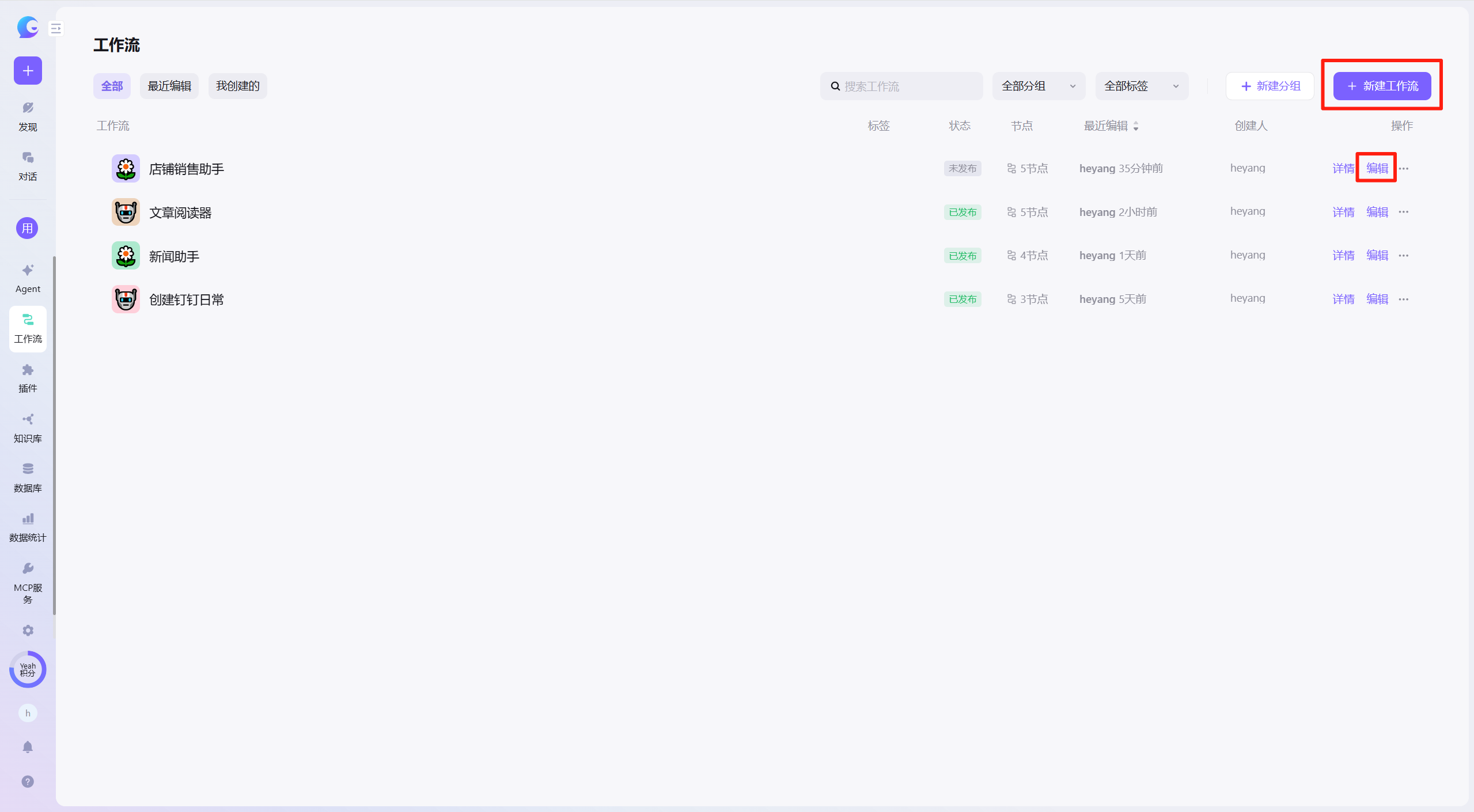The height and width of the screenshot is (812, 1474).
Task: Click the Yeah 积分 points ring
Action: (28, 669)
